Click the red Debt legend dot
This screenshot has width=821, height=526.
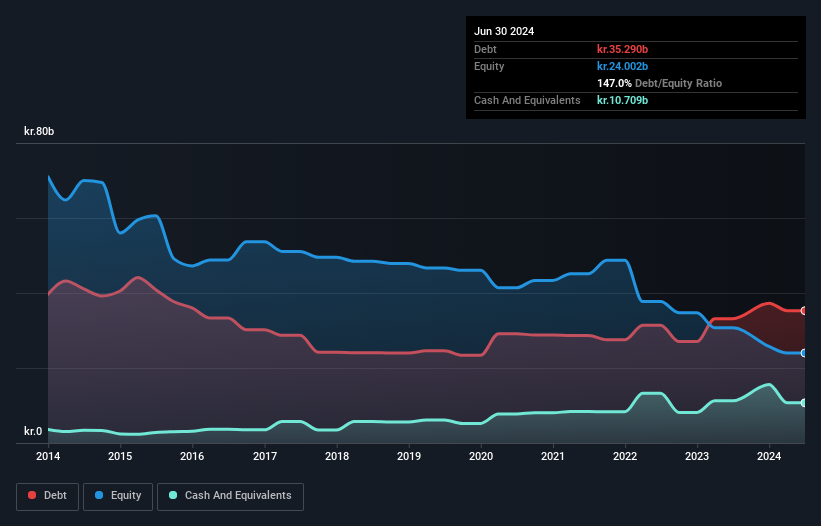[32, 495]
